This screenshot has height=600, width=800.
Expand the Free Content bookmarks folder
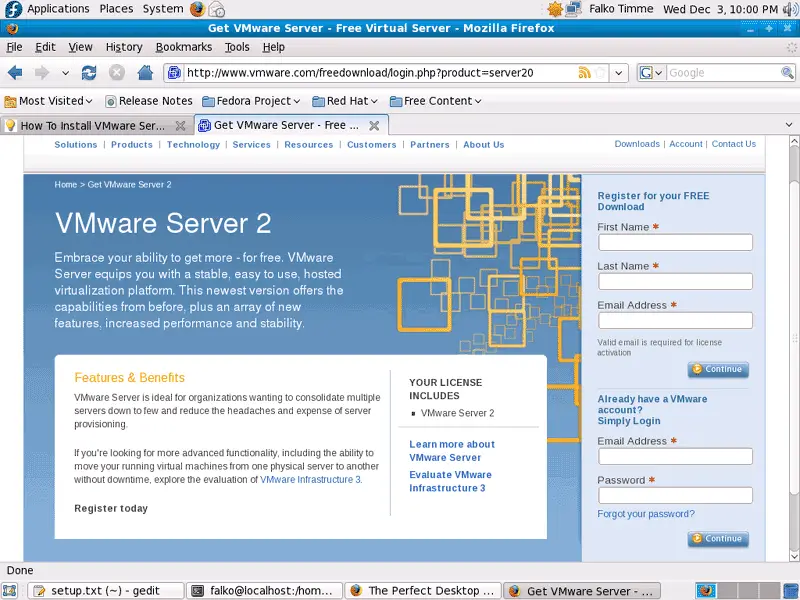click(435, 101)
